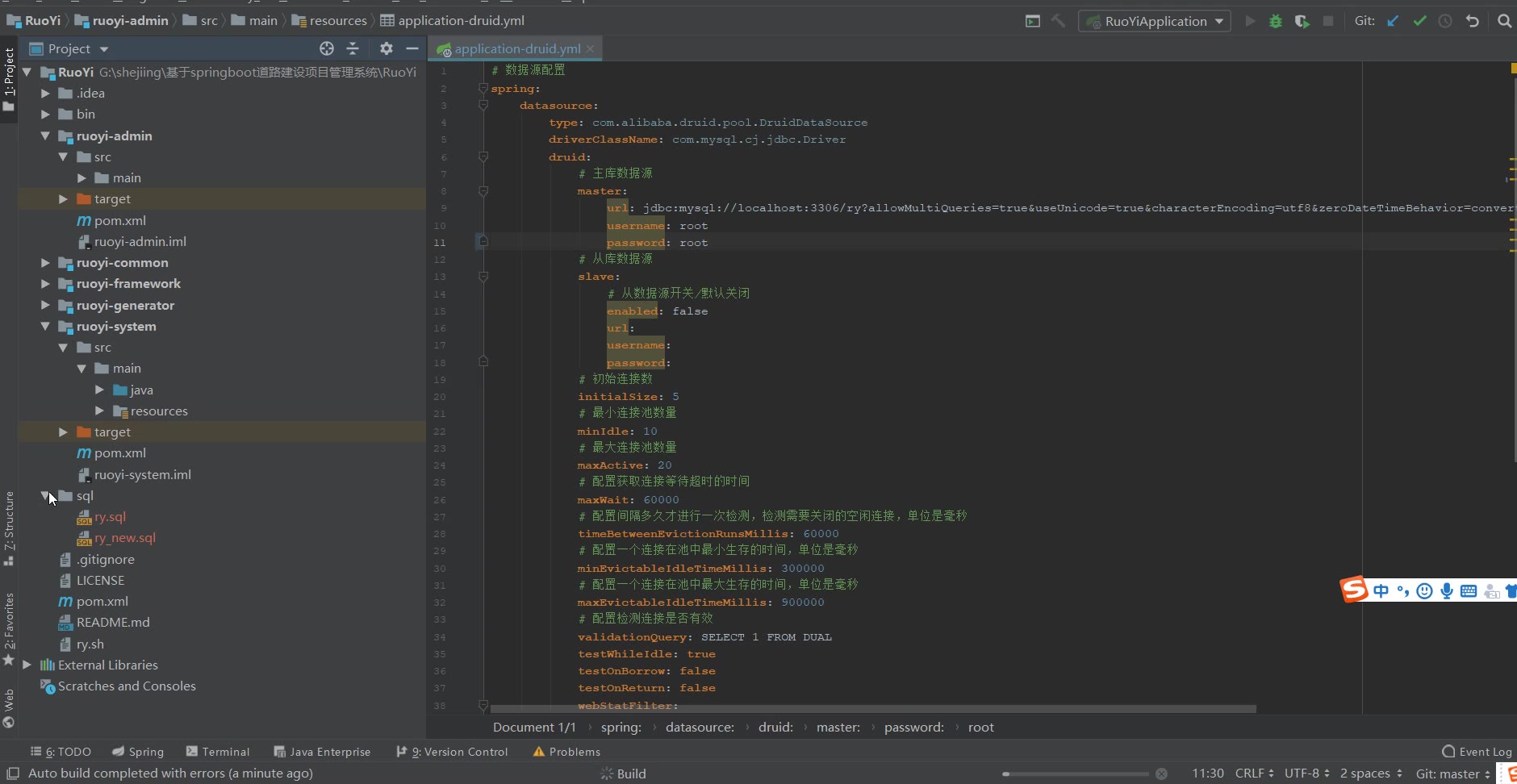Click the CRLF line separator widget
The image size is (1517, 784).
pyautogui.click(x=1254, y=774)
